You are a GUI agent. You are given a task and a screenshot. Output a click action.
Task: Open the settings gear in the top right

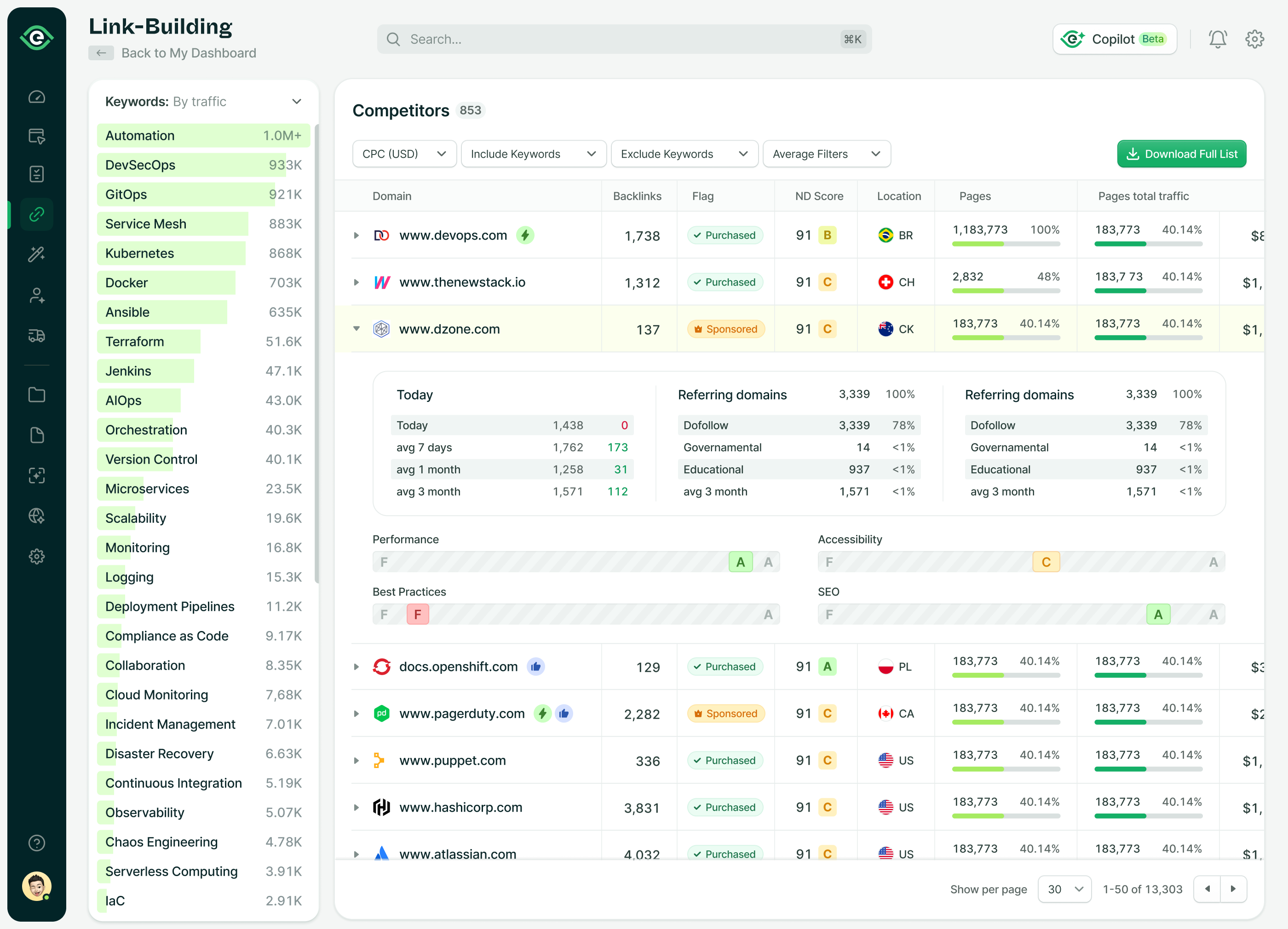coord(1254,39)
